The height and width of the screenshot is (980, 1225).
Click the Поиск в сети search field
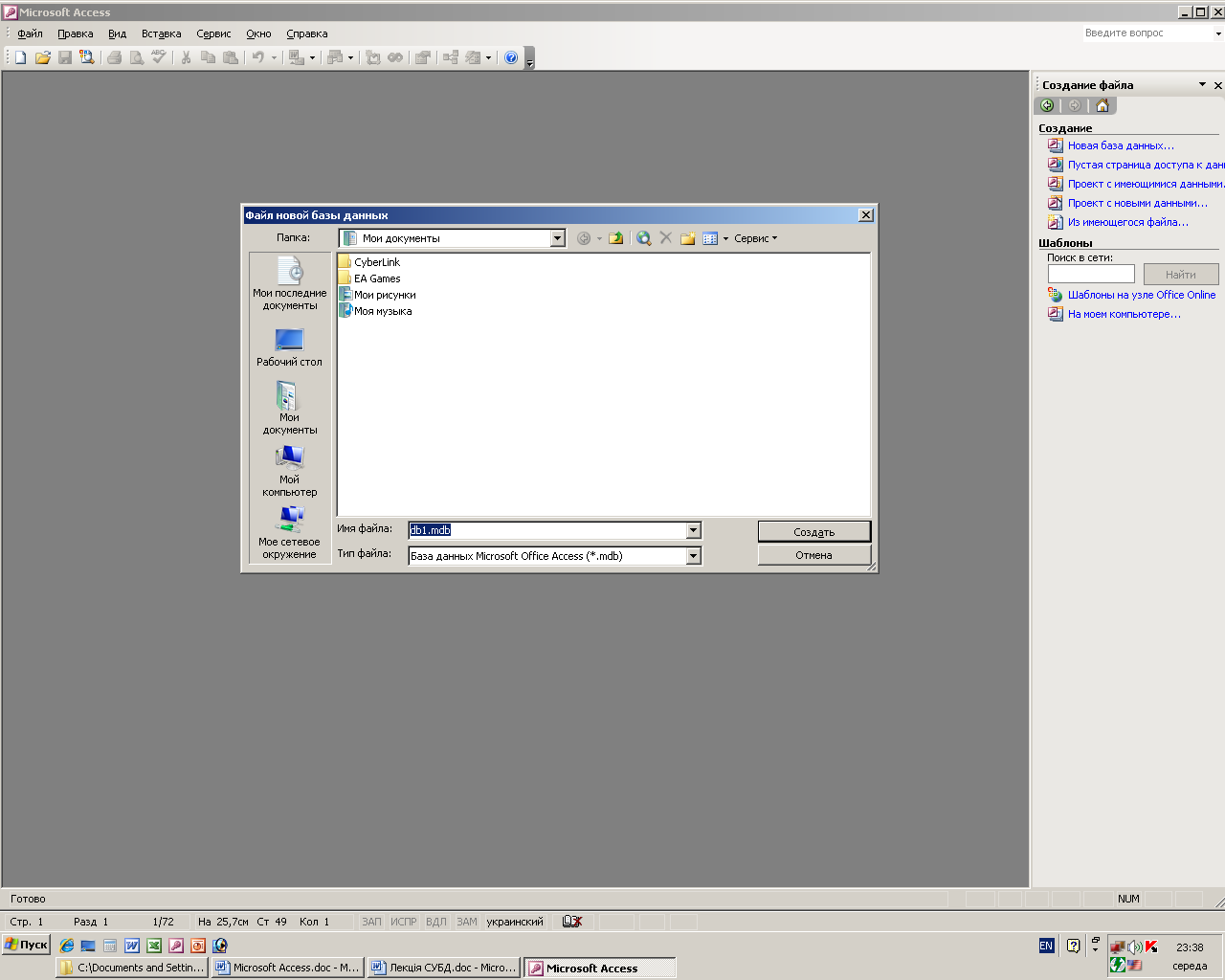coord(1091,274)
